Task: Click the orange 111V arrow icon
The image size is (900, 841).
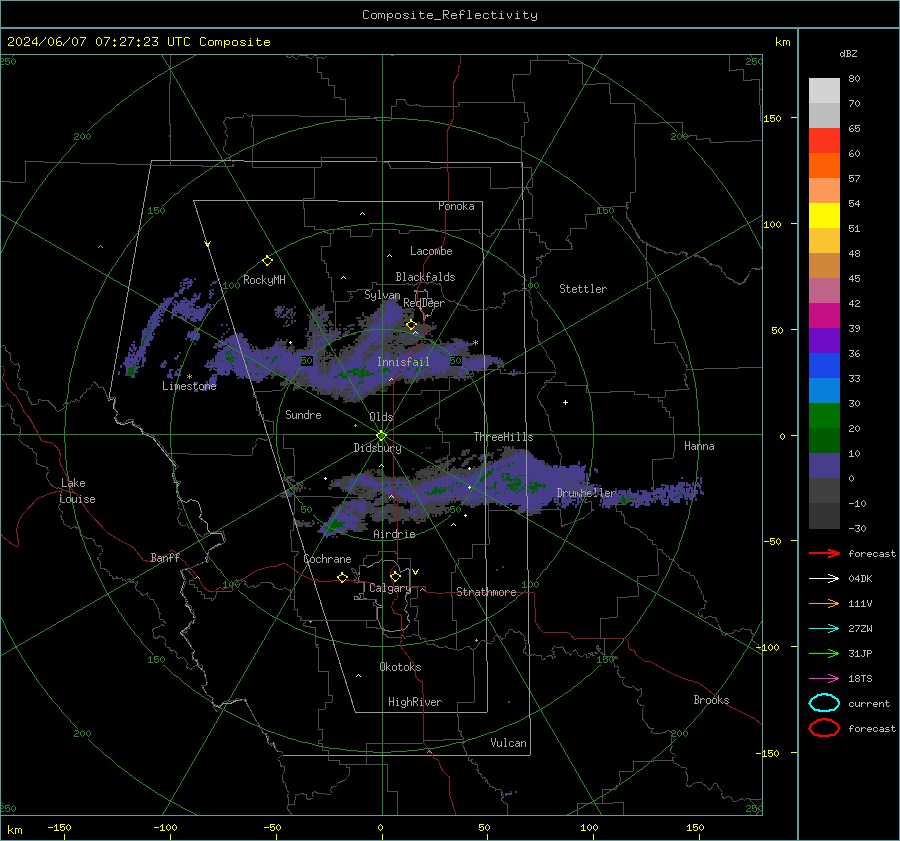Action: click(x=824, y=603)
